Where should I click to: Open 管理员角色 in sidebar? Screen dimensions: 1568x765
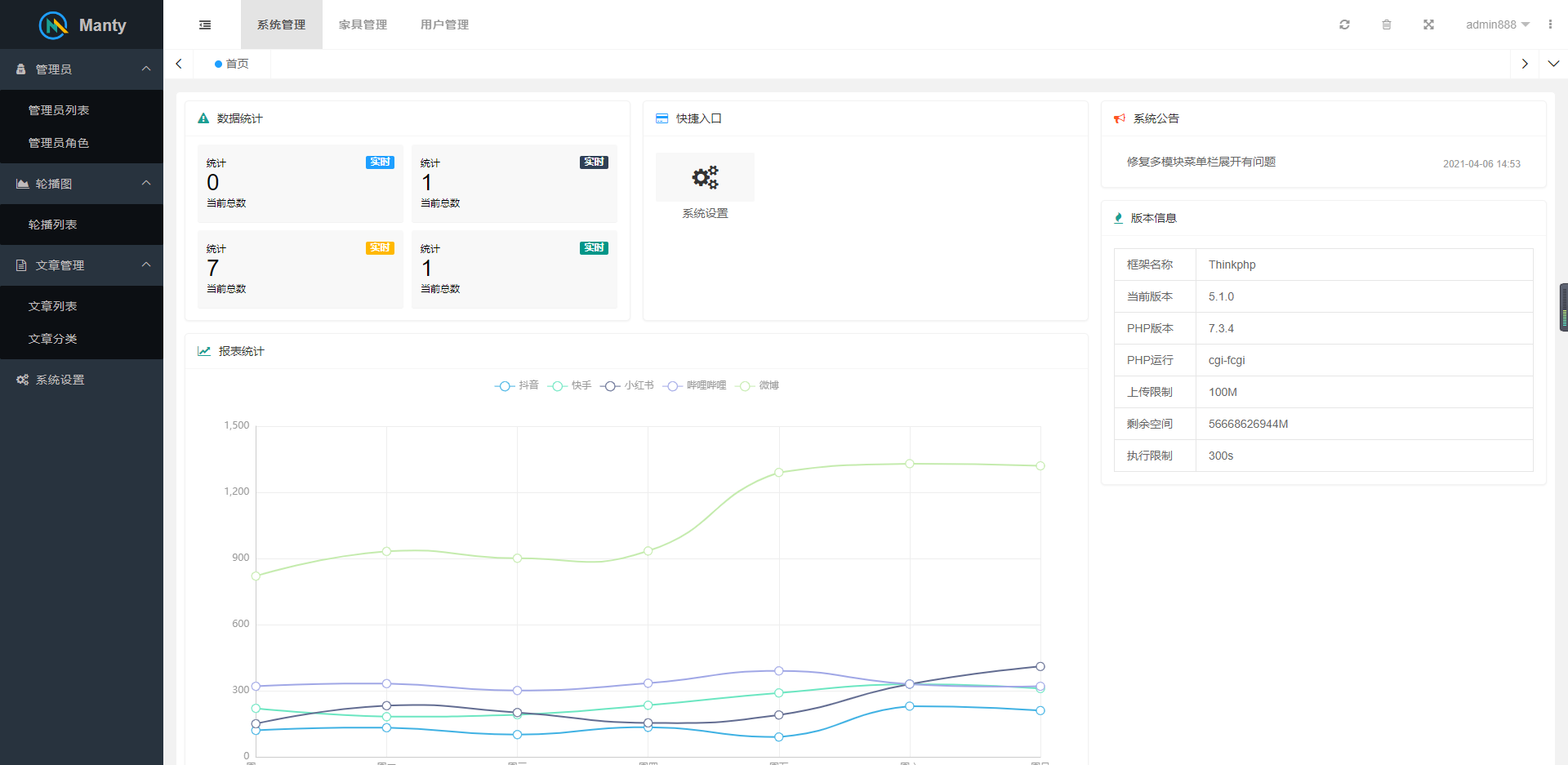coord(82,143)
